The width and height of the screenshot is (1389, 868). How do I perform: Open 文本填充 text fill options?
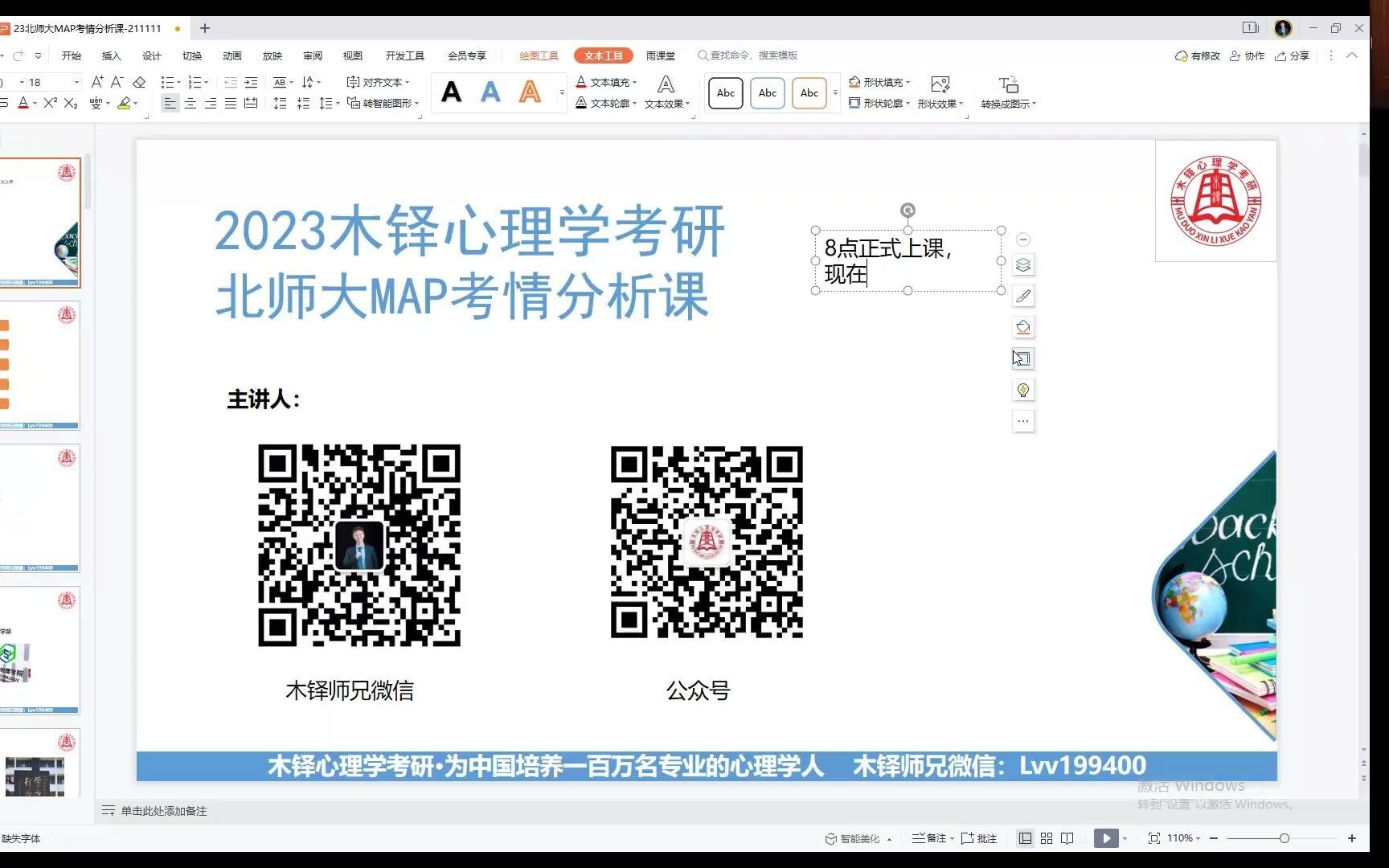(606, 82)
